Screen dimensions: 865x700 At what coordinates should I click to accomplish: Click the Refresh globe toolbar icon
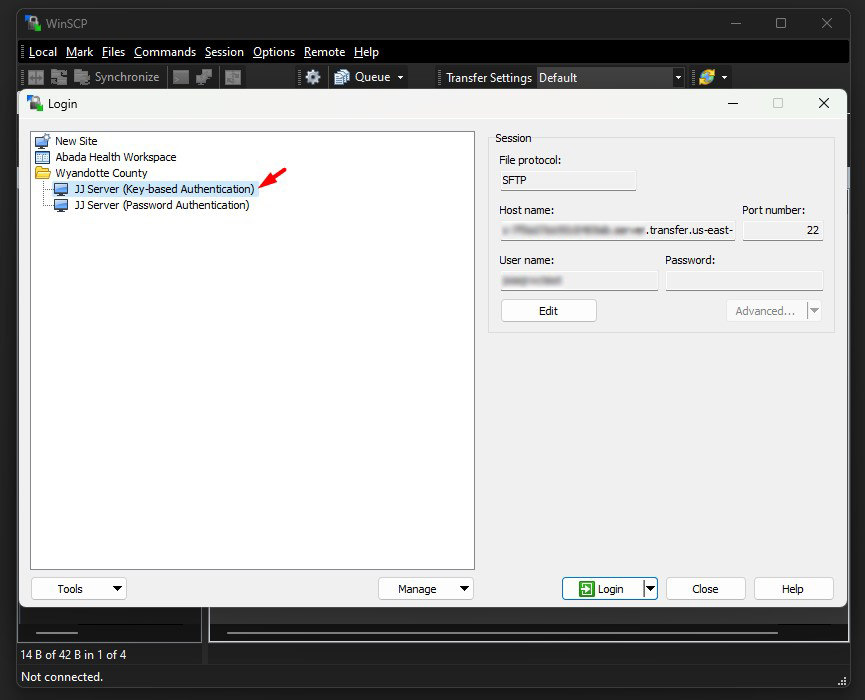707,77
